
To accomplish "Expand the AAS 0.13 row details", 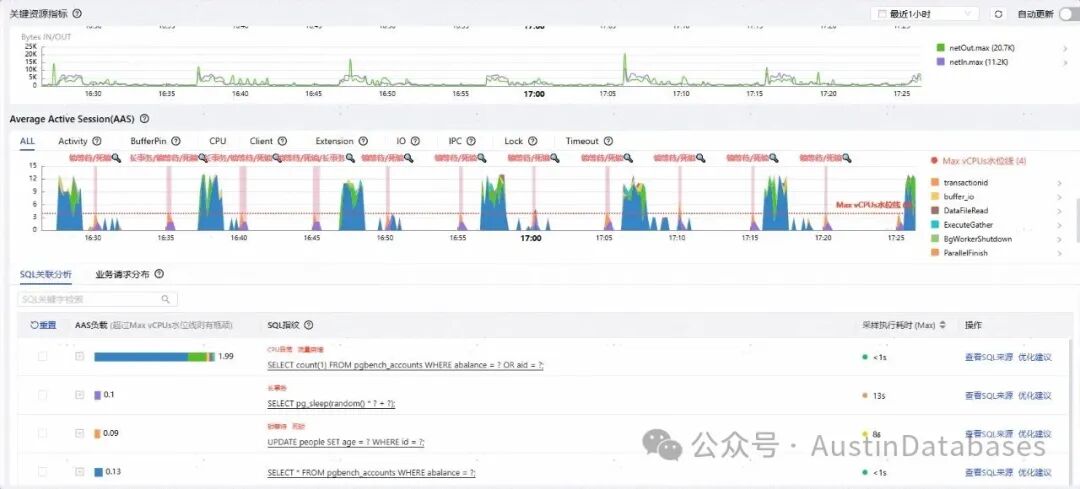I will (80, 472).
